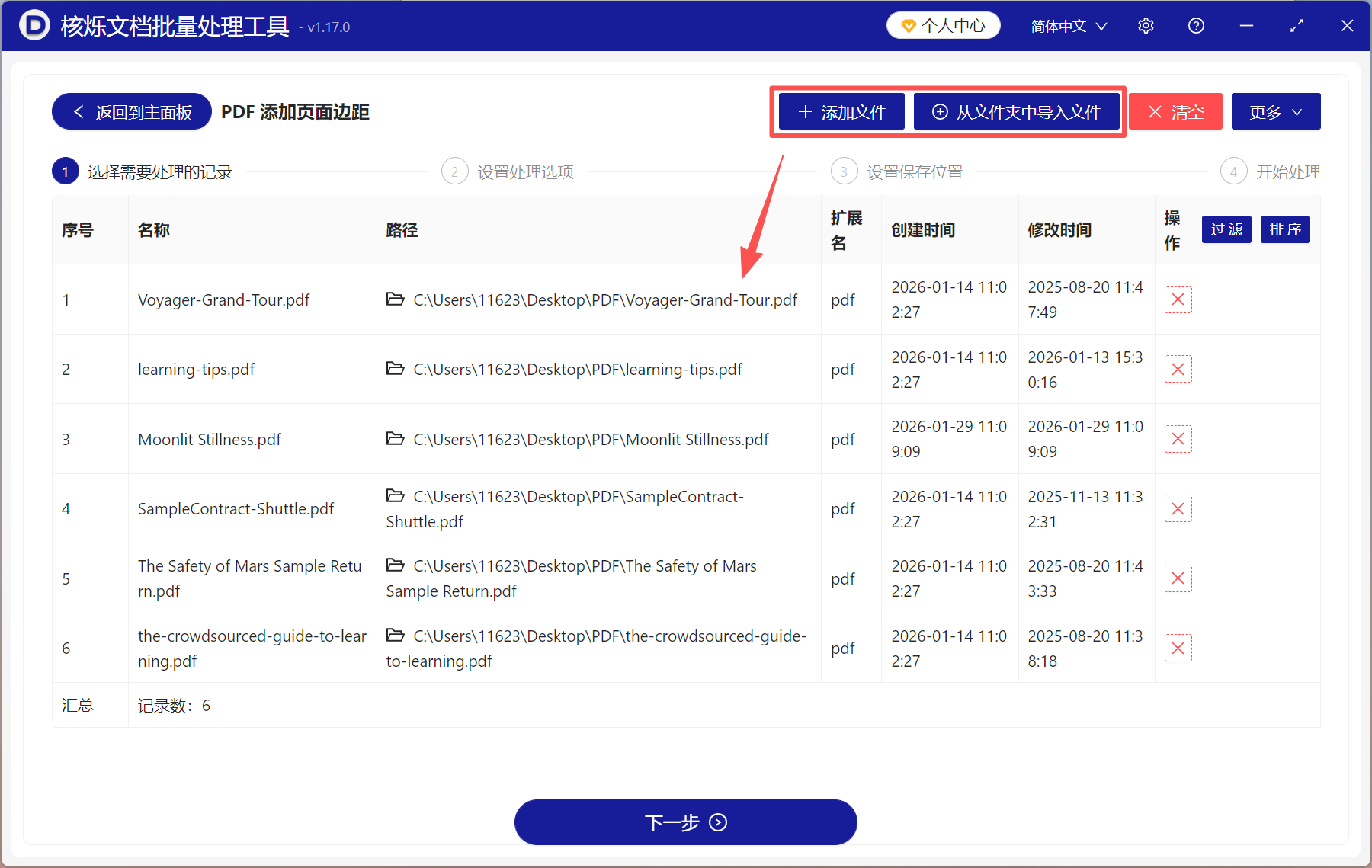Delete The Safety of Mars Sample Return.pdf row
1372x868 pixels.
(1178, 578)
